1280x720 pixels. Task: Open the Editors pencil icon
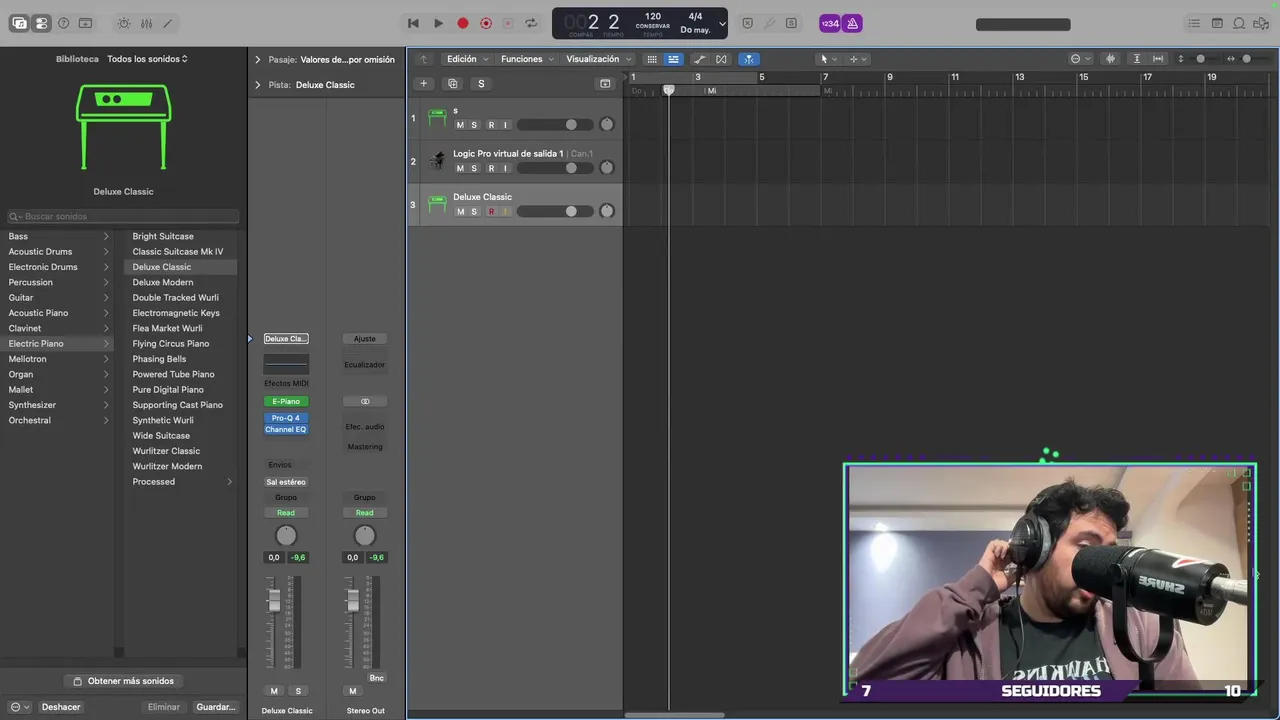click(x=167, y=23)
